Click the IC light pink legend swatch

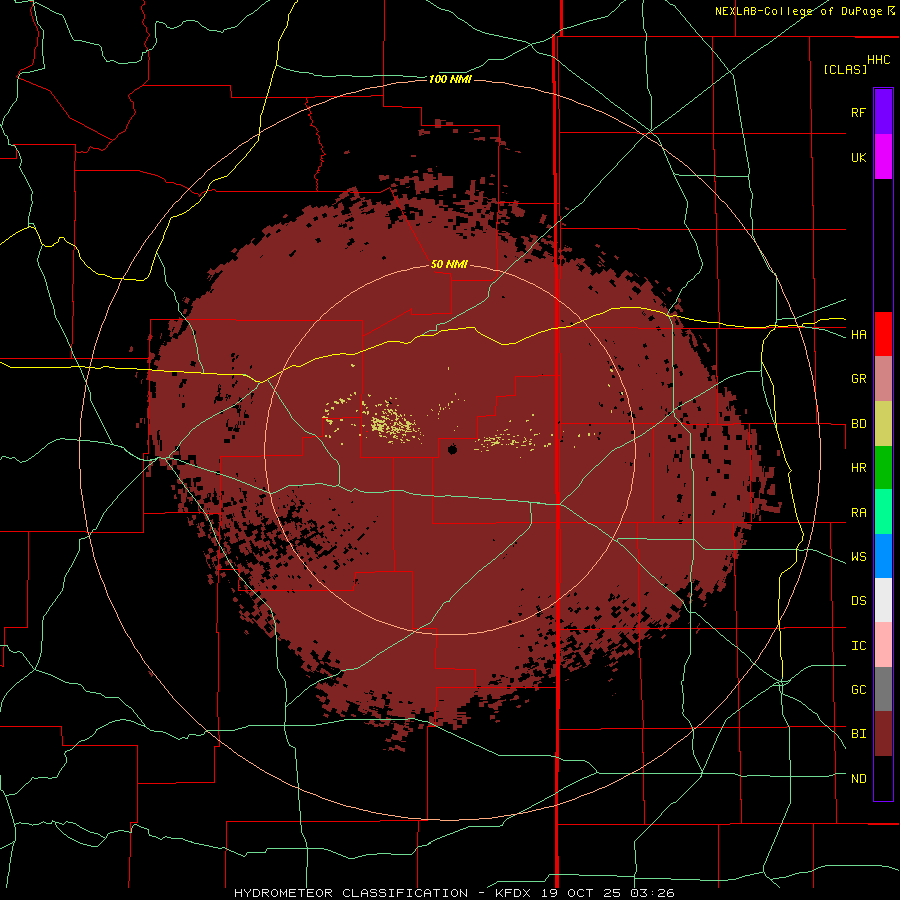coord(883,645)
